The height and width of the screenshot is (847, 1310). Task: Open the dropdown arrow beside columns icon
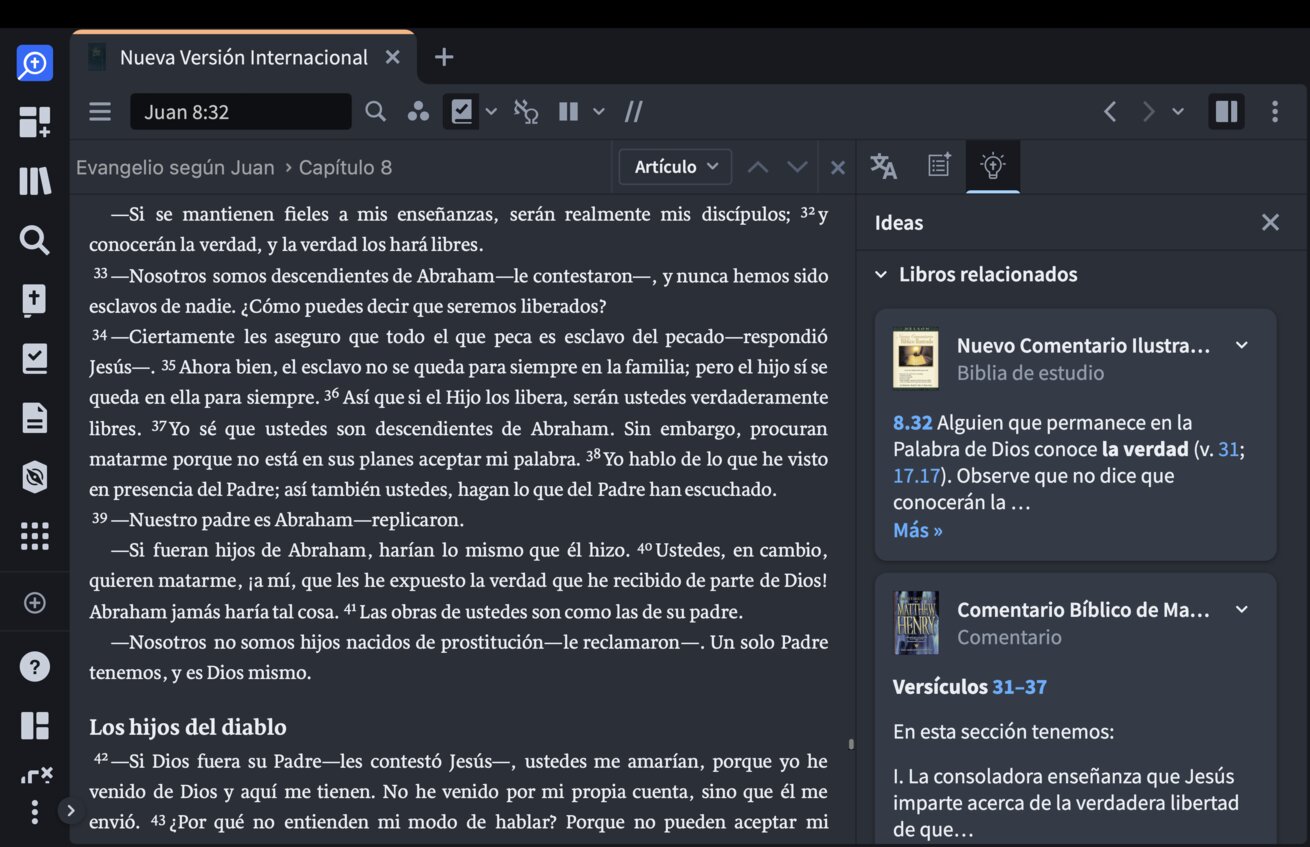pos(599,111)
